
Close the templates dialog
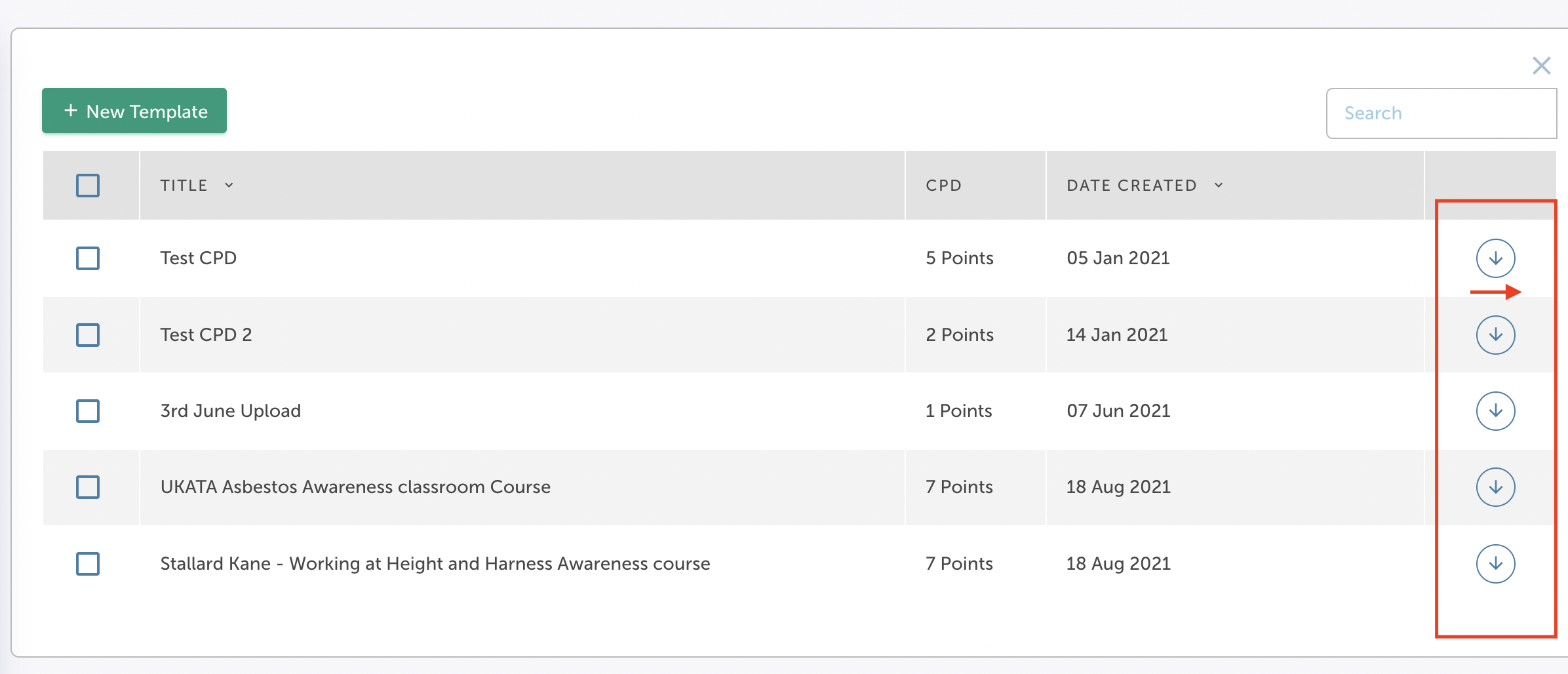click(x=1541, y=66)
